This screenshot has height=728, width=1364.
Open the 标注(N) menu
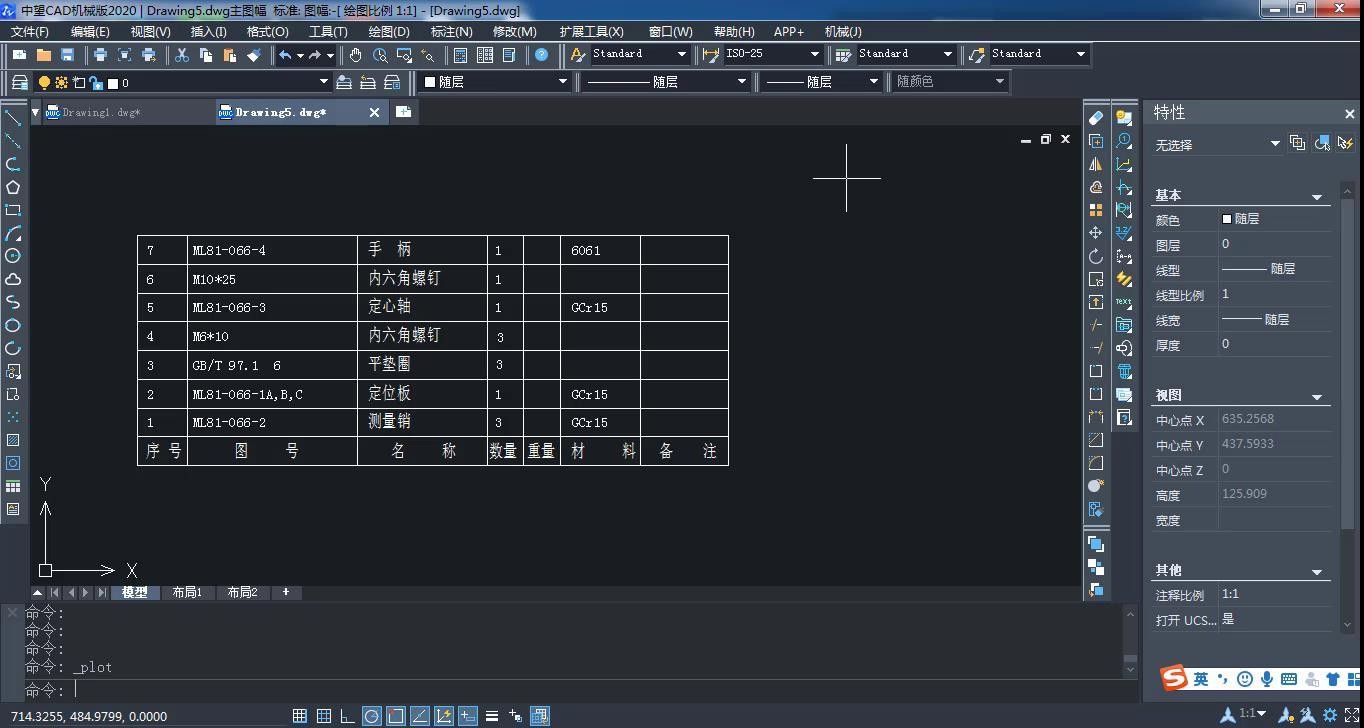451,32
